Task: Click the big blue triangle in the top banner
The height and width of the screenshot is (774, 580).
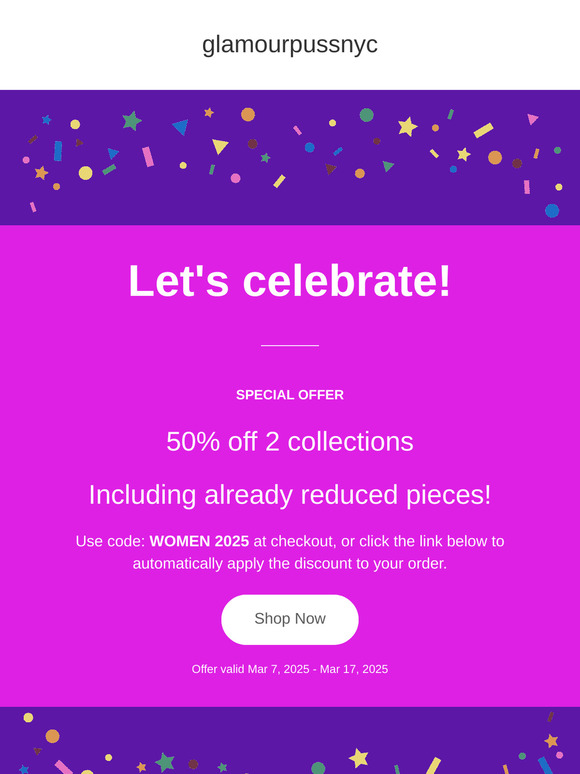Action: [x=181, y=127]
